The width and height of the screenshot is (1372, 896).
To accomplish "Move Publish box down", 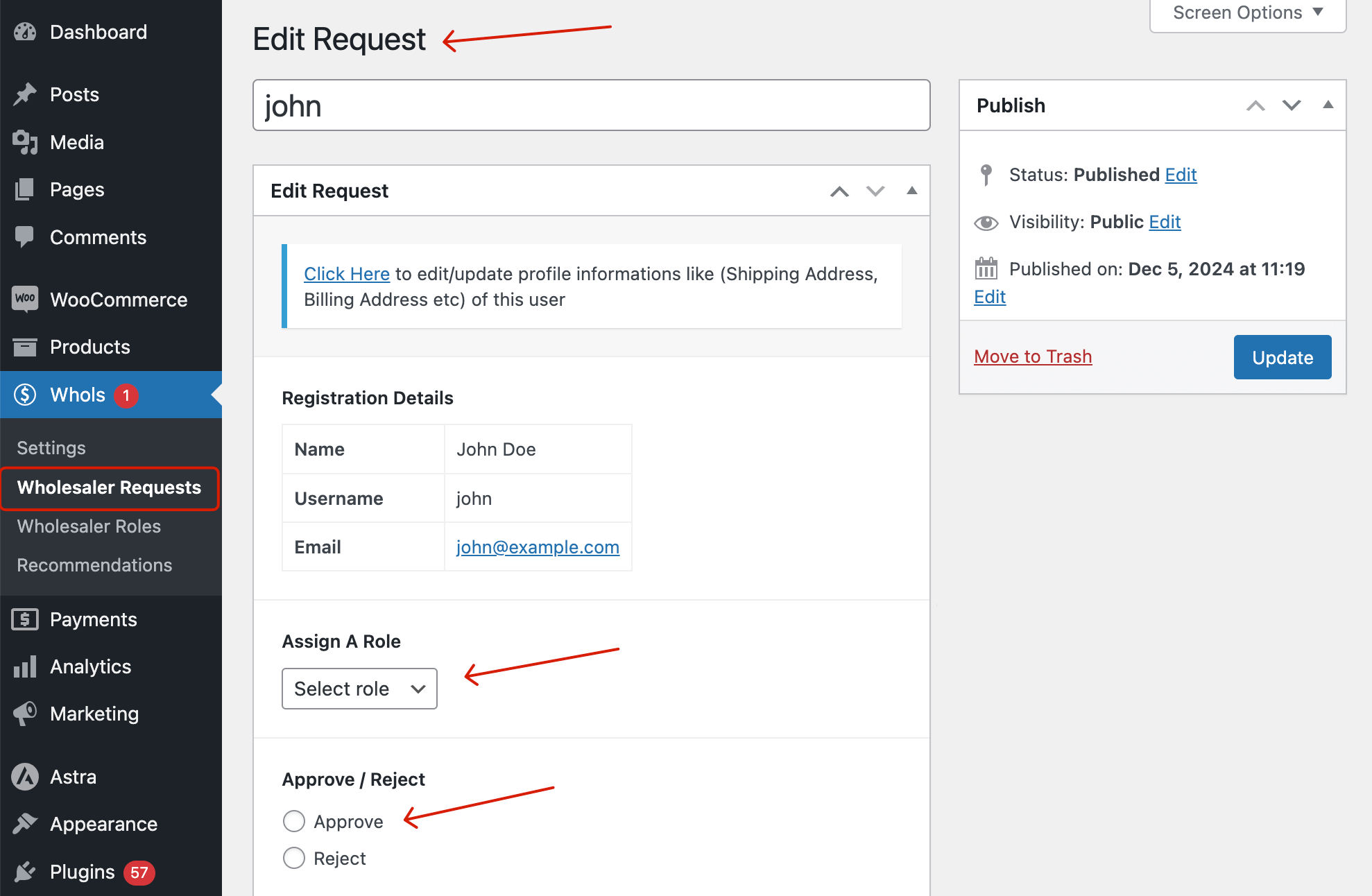I will pos(1292,105).
